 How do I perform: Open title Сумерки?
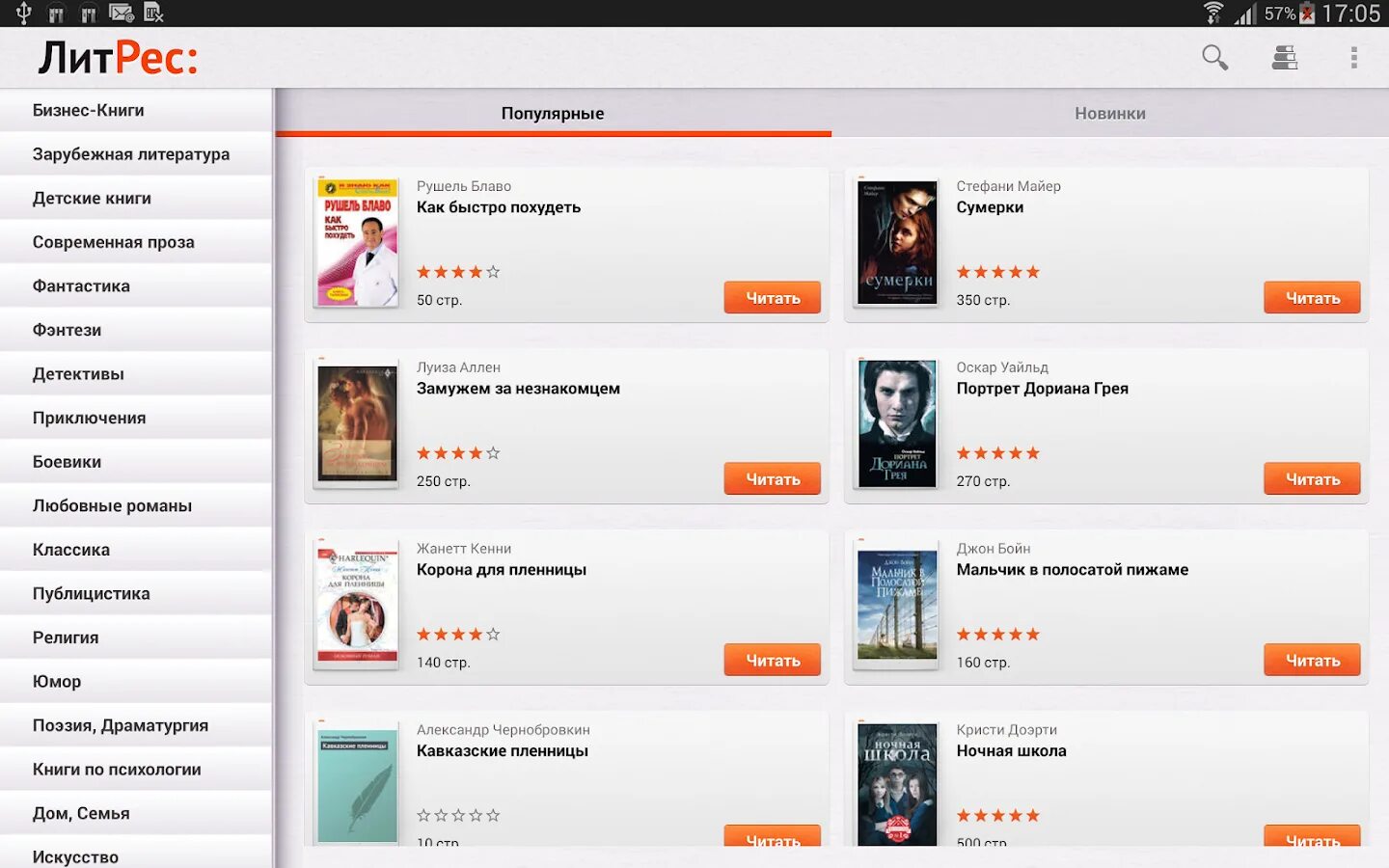[x=990, y=207]
